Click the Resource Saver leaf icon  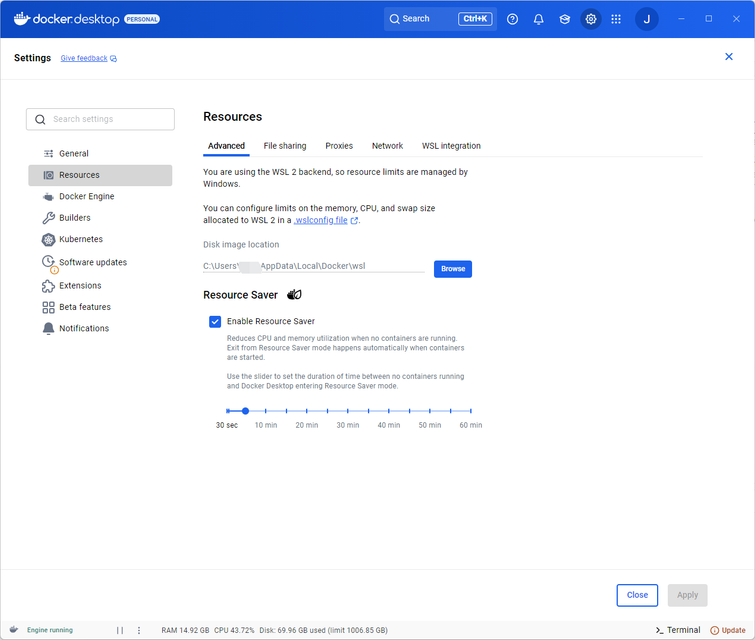[x=294, y=295]
